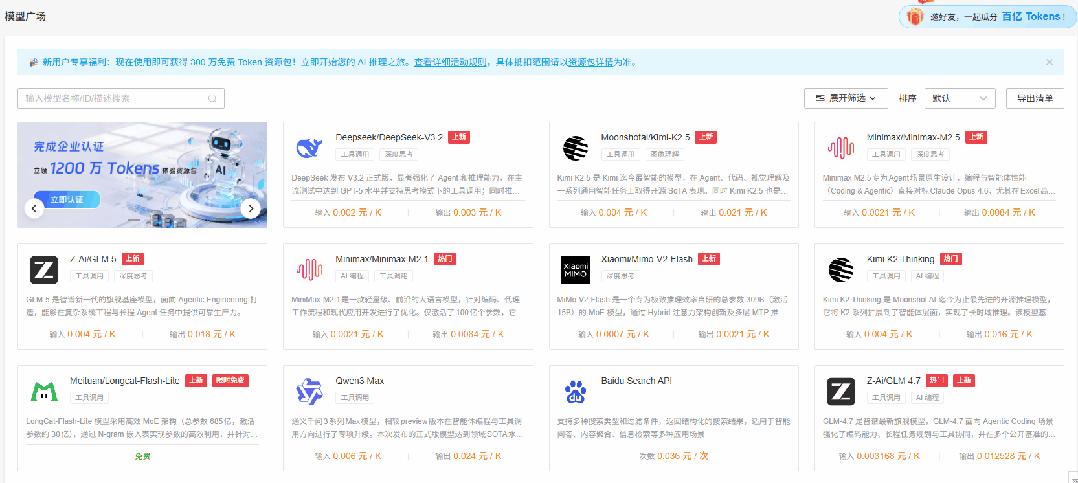
Task: Click the red 热门 badge on Minimax-M2.1
Action: [445, 259]
